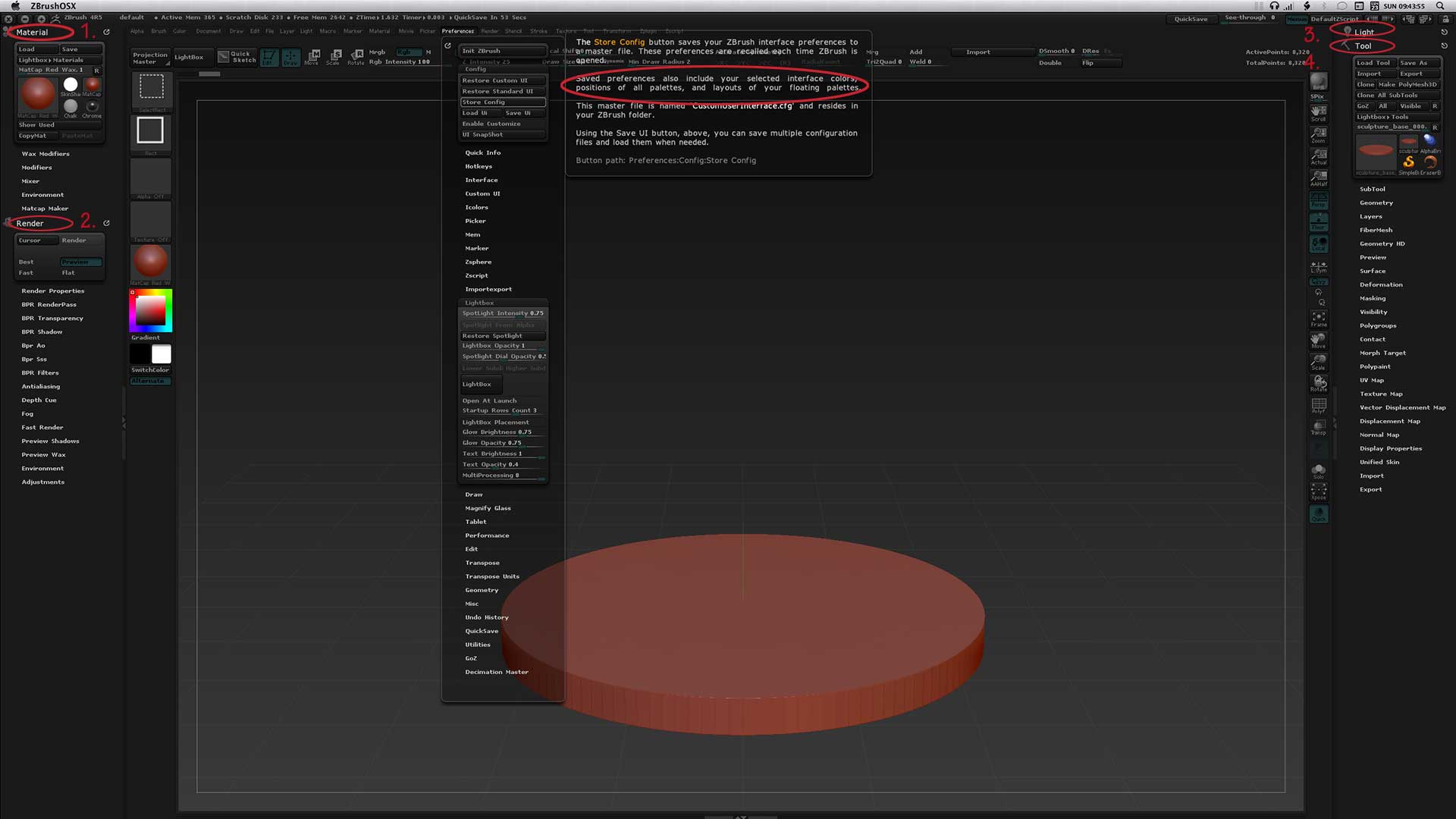The image size is (1456, 819).
Task: Adjust Spotlight Intensity slider
Action: [x=503, y=313]
